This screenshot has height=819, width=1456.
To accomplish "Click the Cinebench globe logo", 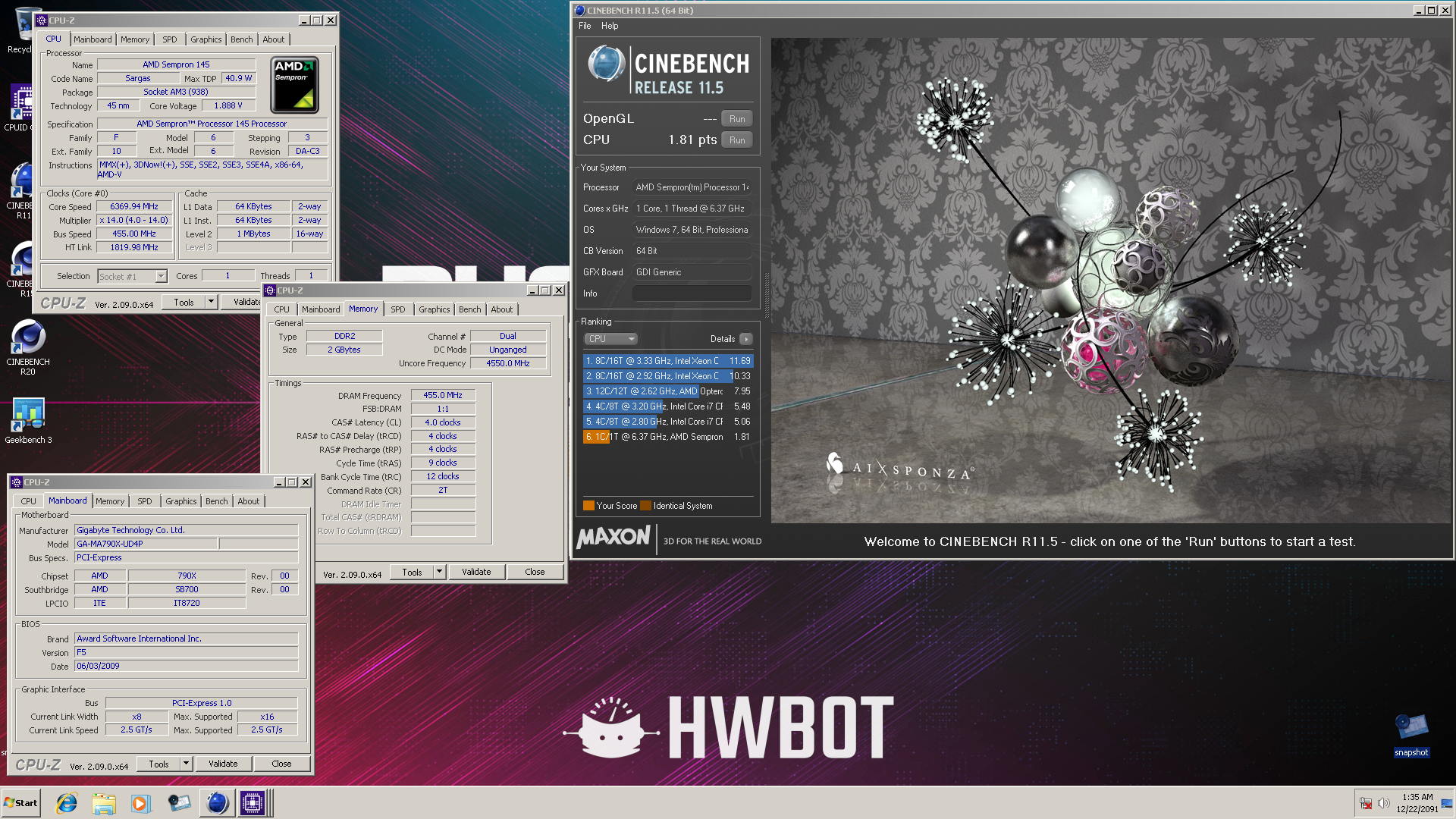I will [x=607, y=64].
